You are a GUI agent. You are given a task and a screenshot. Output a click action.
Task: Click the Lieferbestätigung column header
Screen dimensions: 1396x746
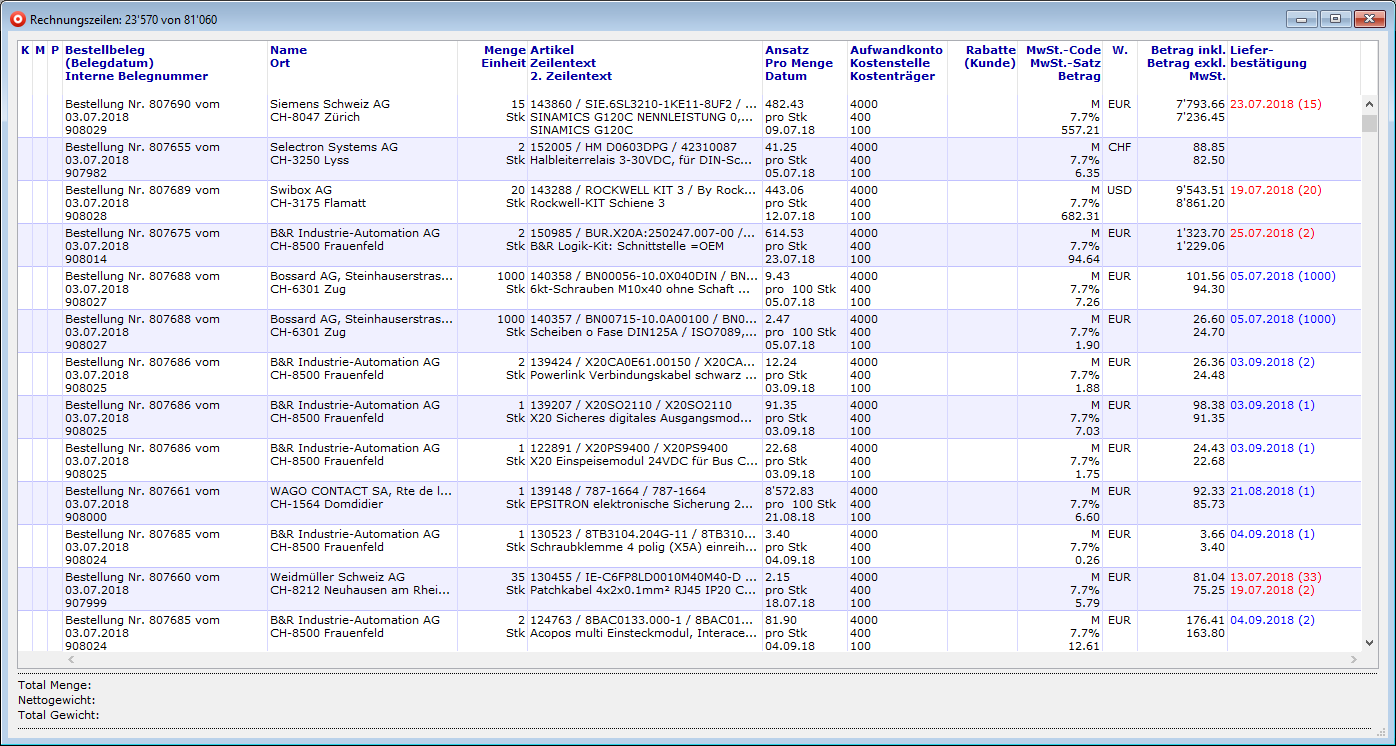pos(1268,57)
